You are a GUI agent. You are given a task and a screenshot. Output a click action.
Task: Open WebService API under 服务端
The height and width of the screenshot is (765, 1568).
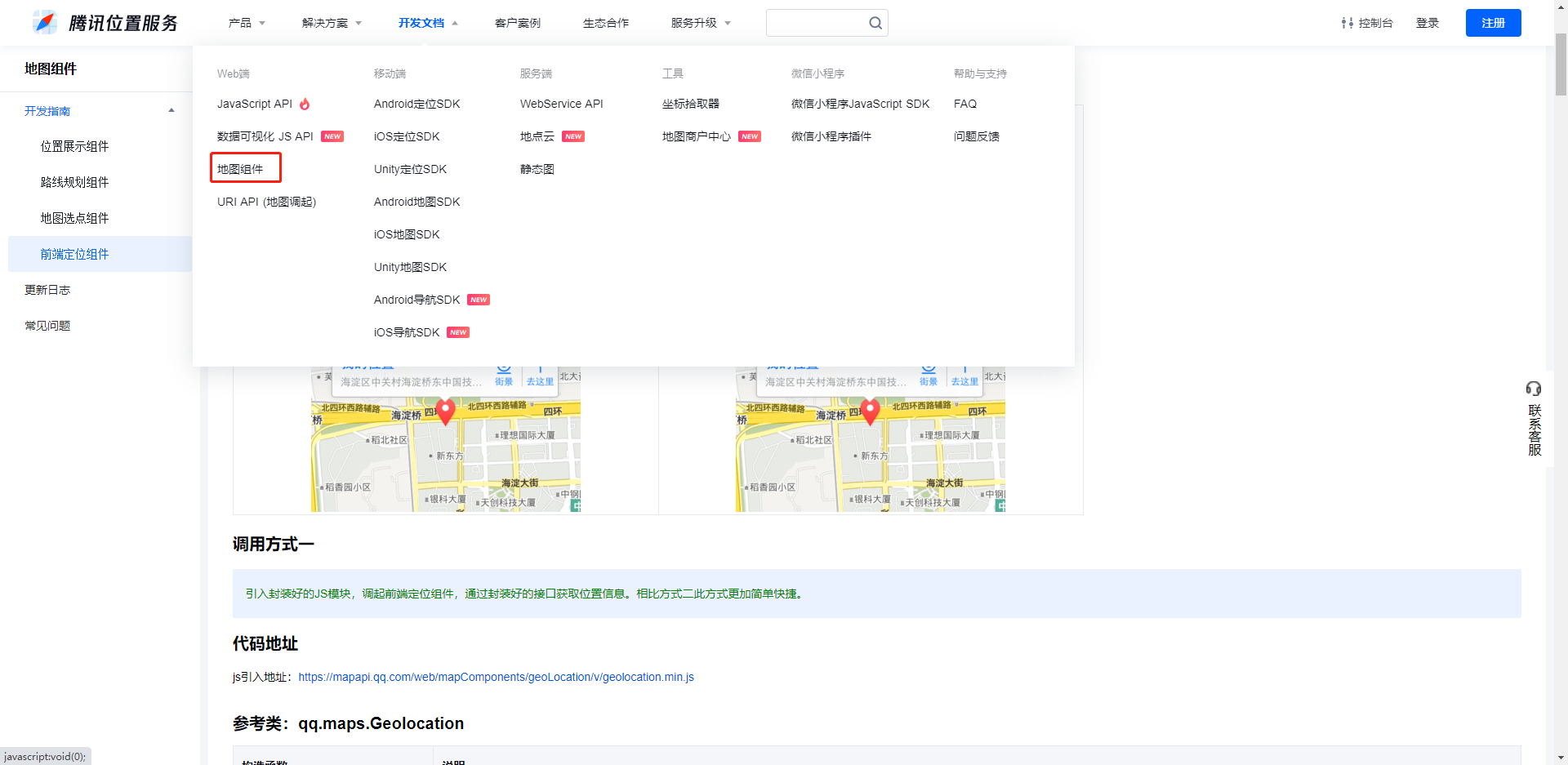coord(561,104)
